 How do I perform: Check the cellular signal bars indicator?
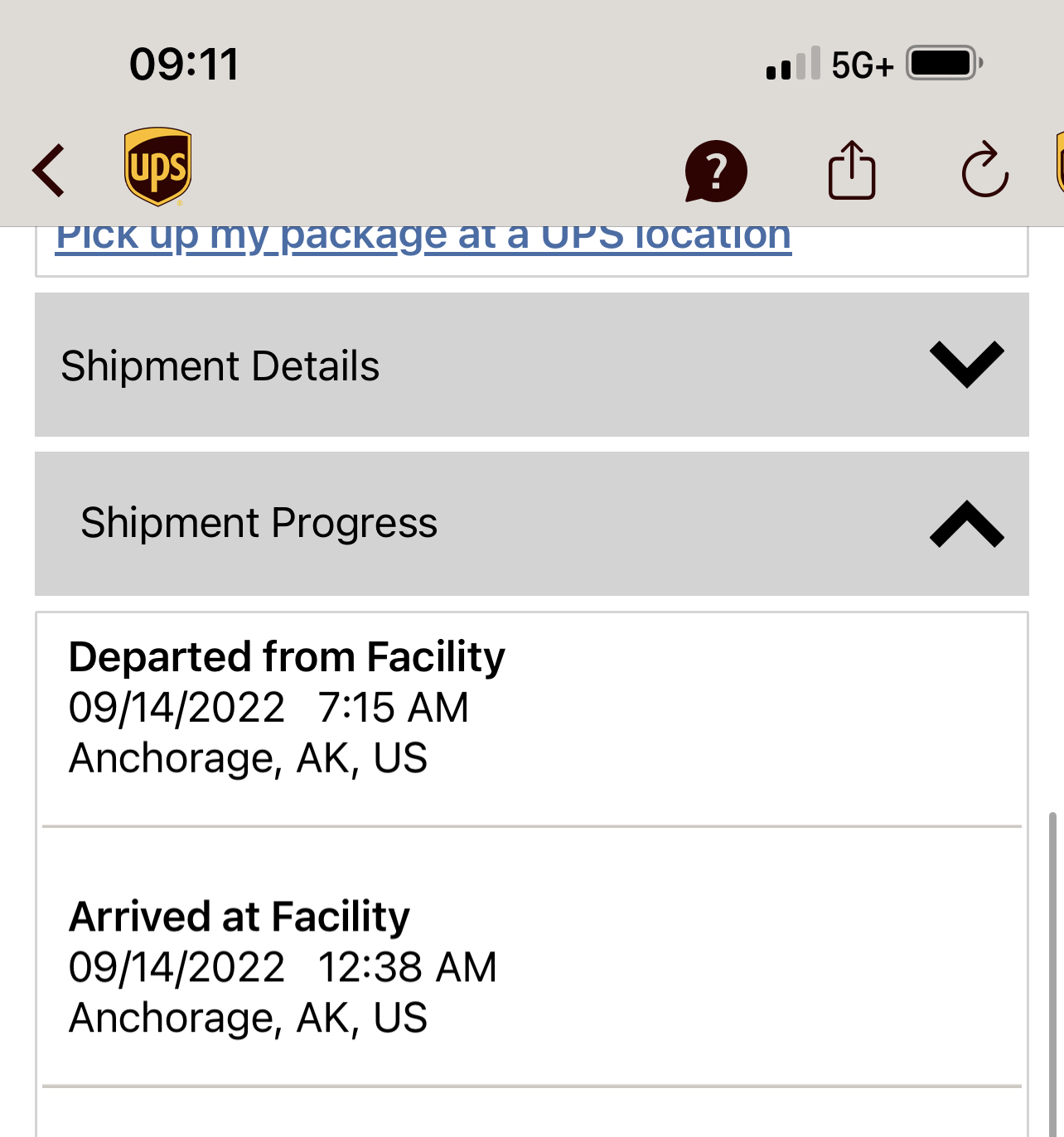(793, 63)
